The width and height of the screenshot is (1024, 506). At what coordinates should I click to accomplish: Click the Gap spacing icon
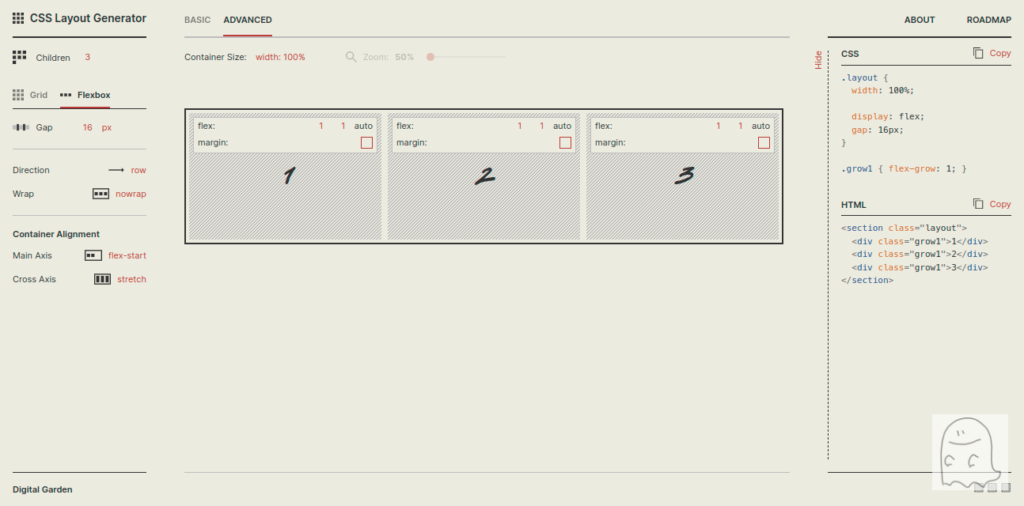point(21,127)
